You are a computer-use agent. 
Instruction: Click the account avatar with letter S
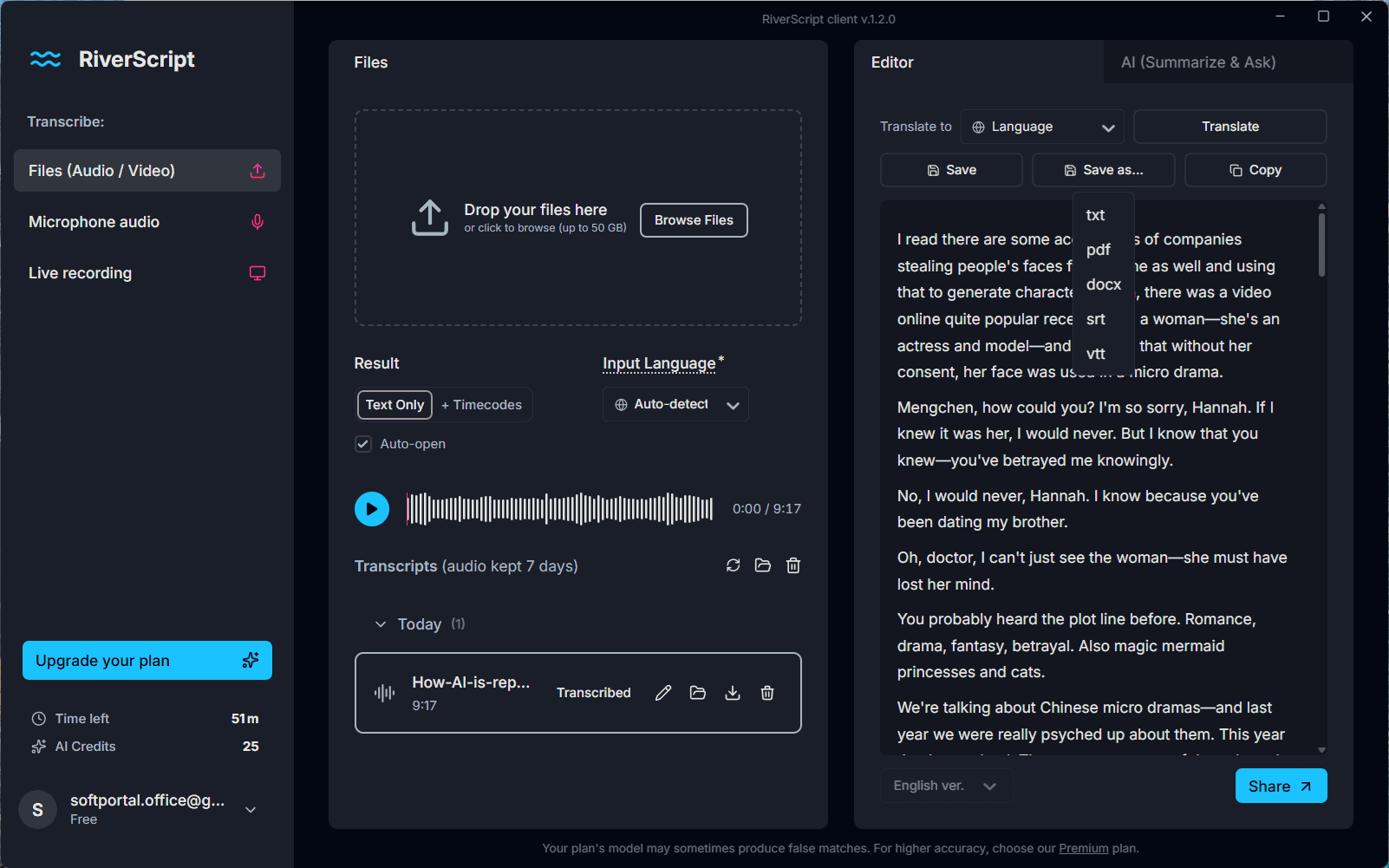[38, 810]
